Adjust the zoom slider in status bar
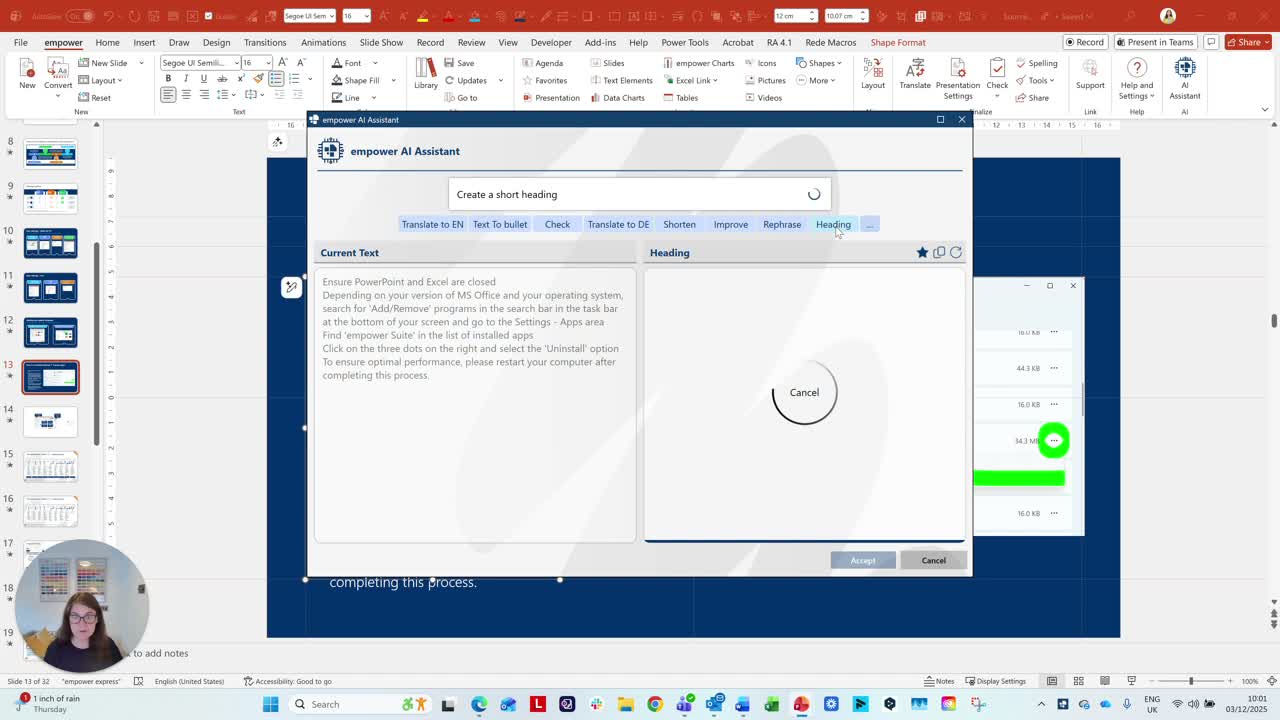Viewport: 1280px width, 720px height. point(1190,681)
